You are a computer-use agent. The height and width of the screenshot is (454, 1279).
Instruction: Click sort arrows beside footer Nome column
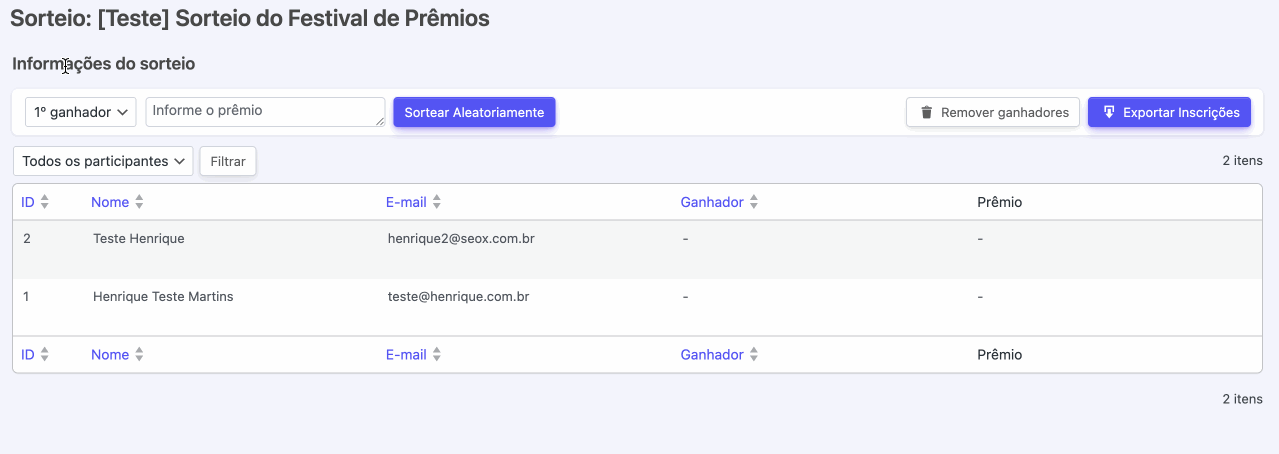tap(139, 355)
